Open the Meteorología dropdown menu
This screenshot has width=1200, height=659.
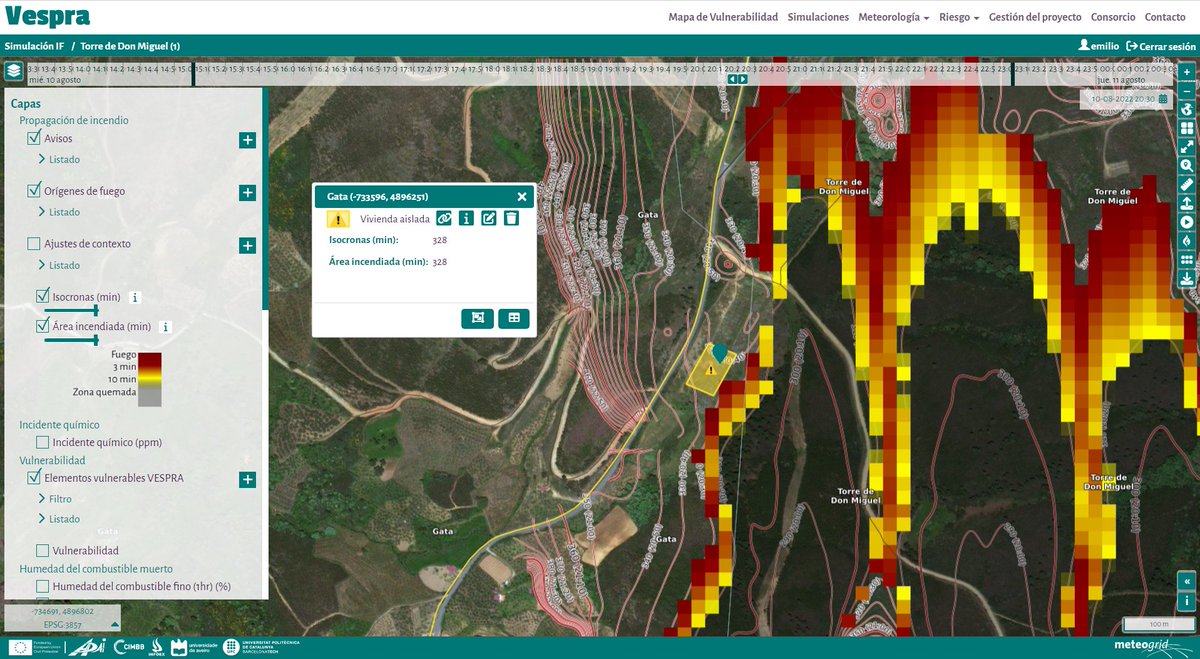[894, 17]
